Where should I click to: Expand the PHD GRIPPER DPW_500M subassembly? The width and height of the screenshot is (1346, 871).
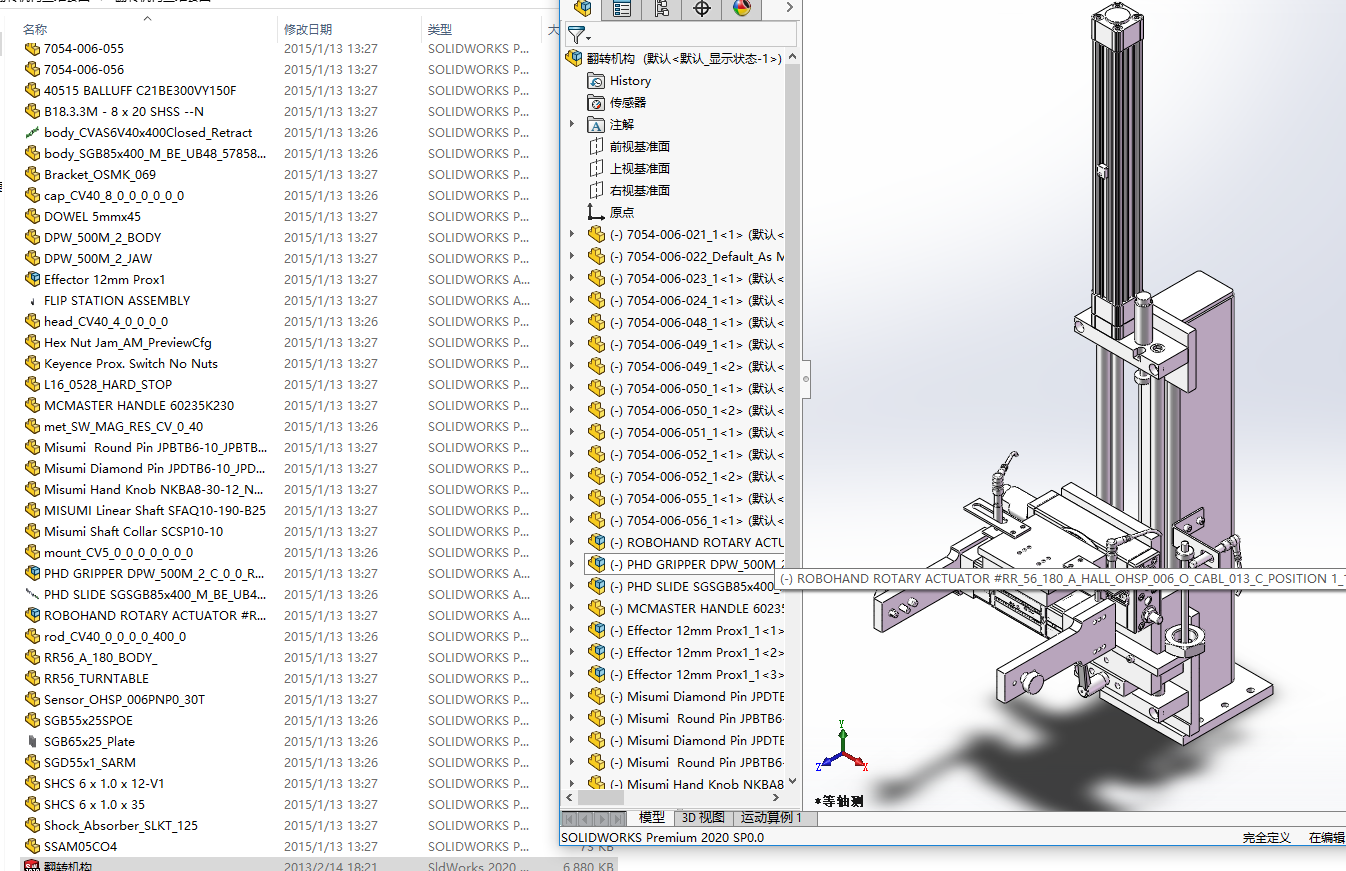(x=572, y=565)
